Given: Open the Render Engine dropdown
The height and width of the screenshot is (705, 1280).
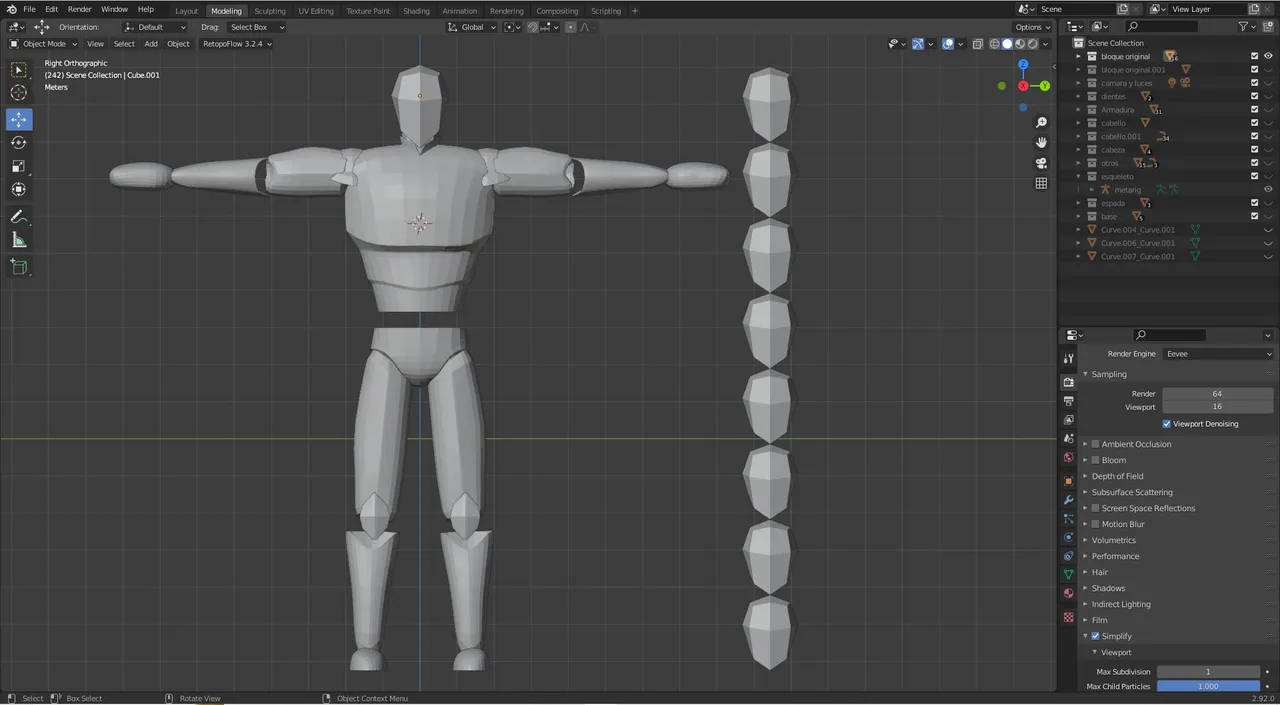Looking at the screenshot, I should pos(1218,354).
